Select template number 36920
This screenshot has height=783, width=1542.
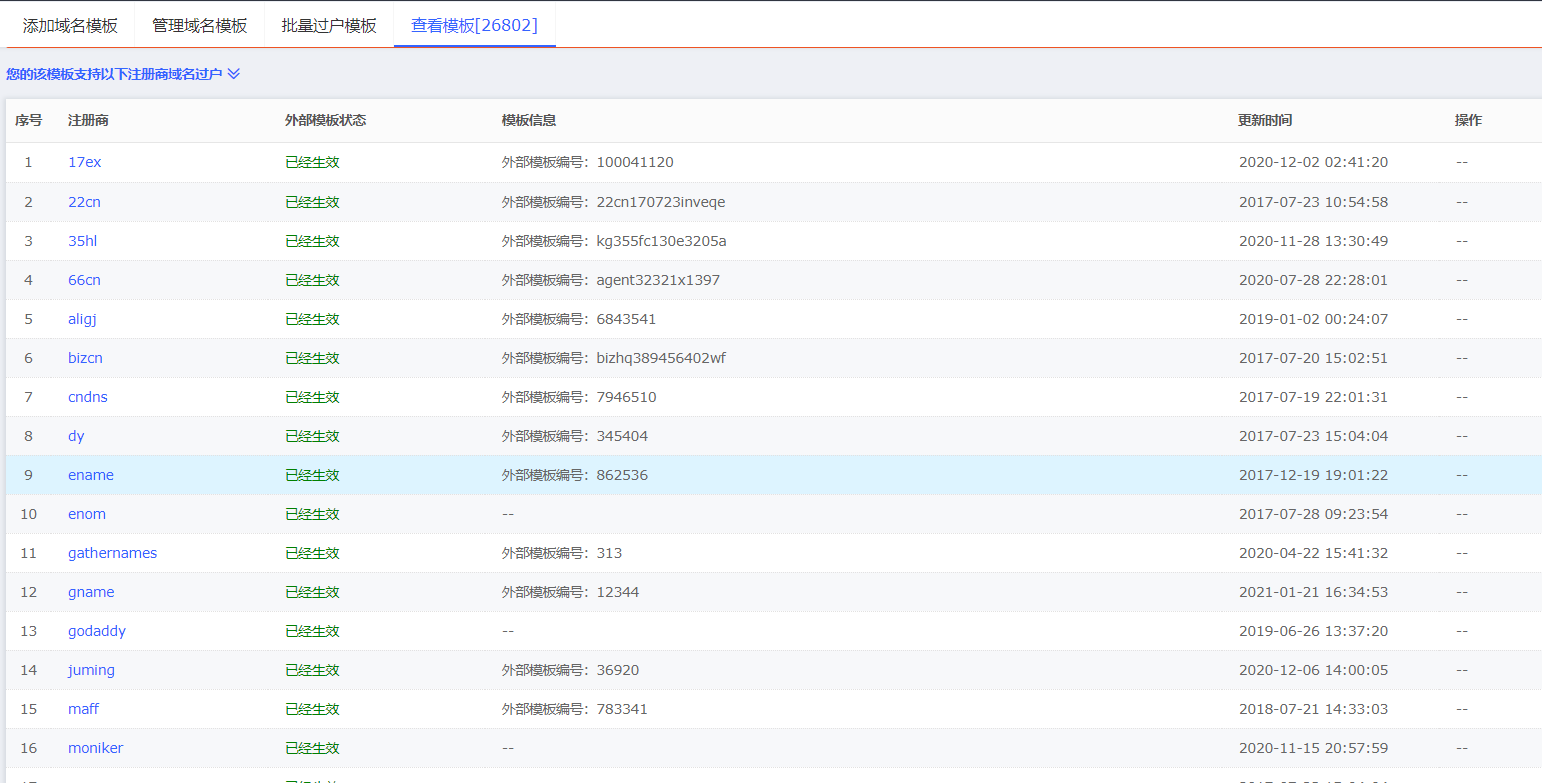click(x=618, y=670)
